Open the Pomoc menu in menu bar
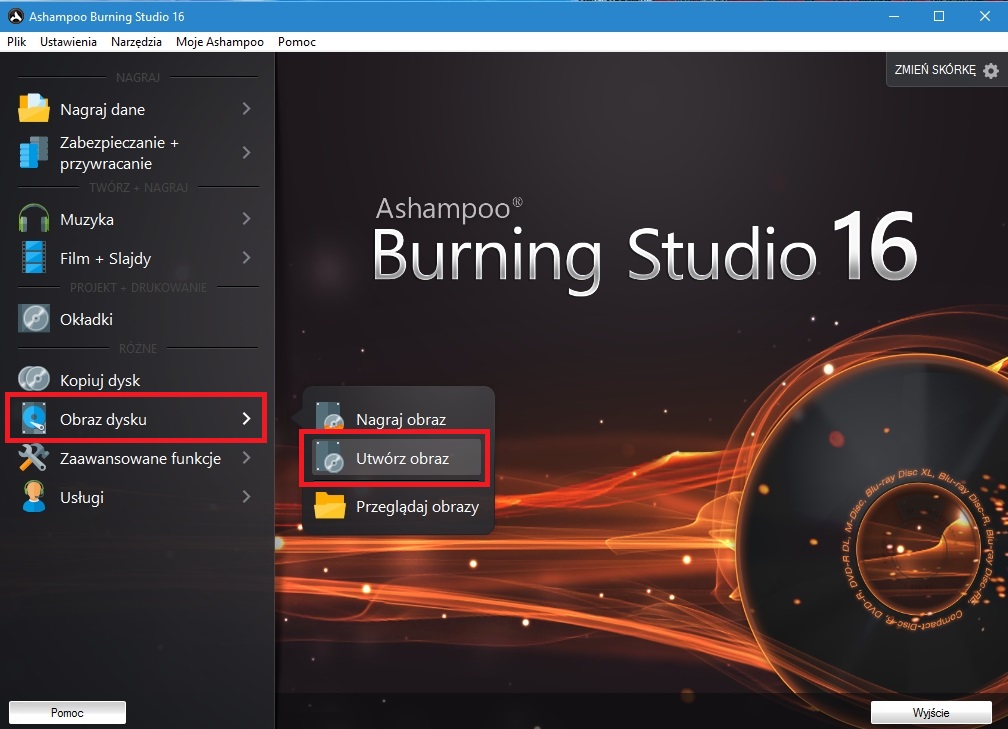Screen dimensions: 1008x729 (297, 42)
